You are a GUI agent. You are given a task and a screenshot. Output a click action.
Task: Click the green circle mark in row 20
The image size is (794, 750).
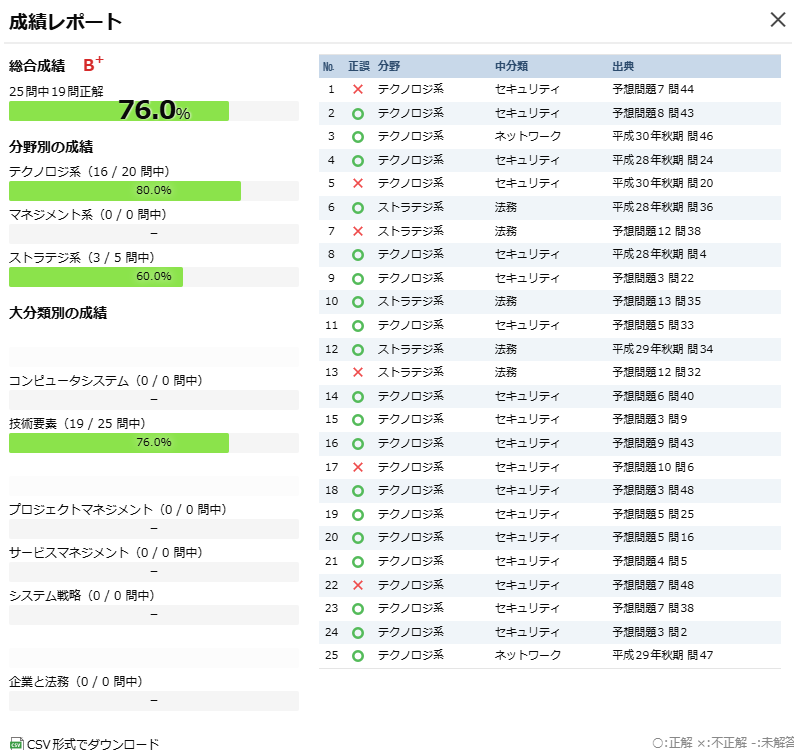(x=358, y=538)
